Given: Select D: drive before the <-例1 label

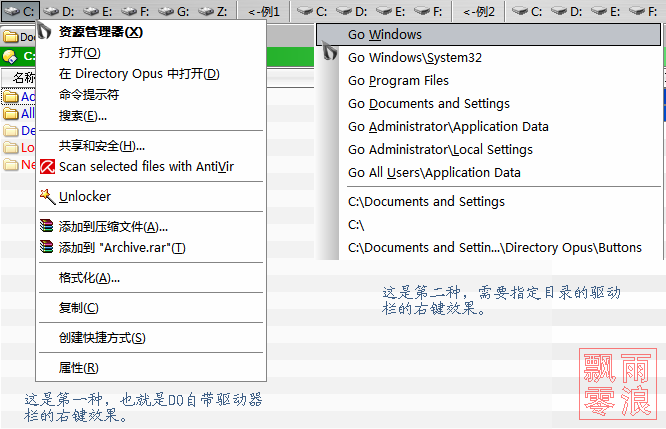Looking at the screenshot, I should [x=59, y=11].
